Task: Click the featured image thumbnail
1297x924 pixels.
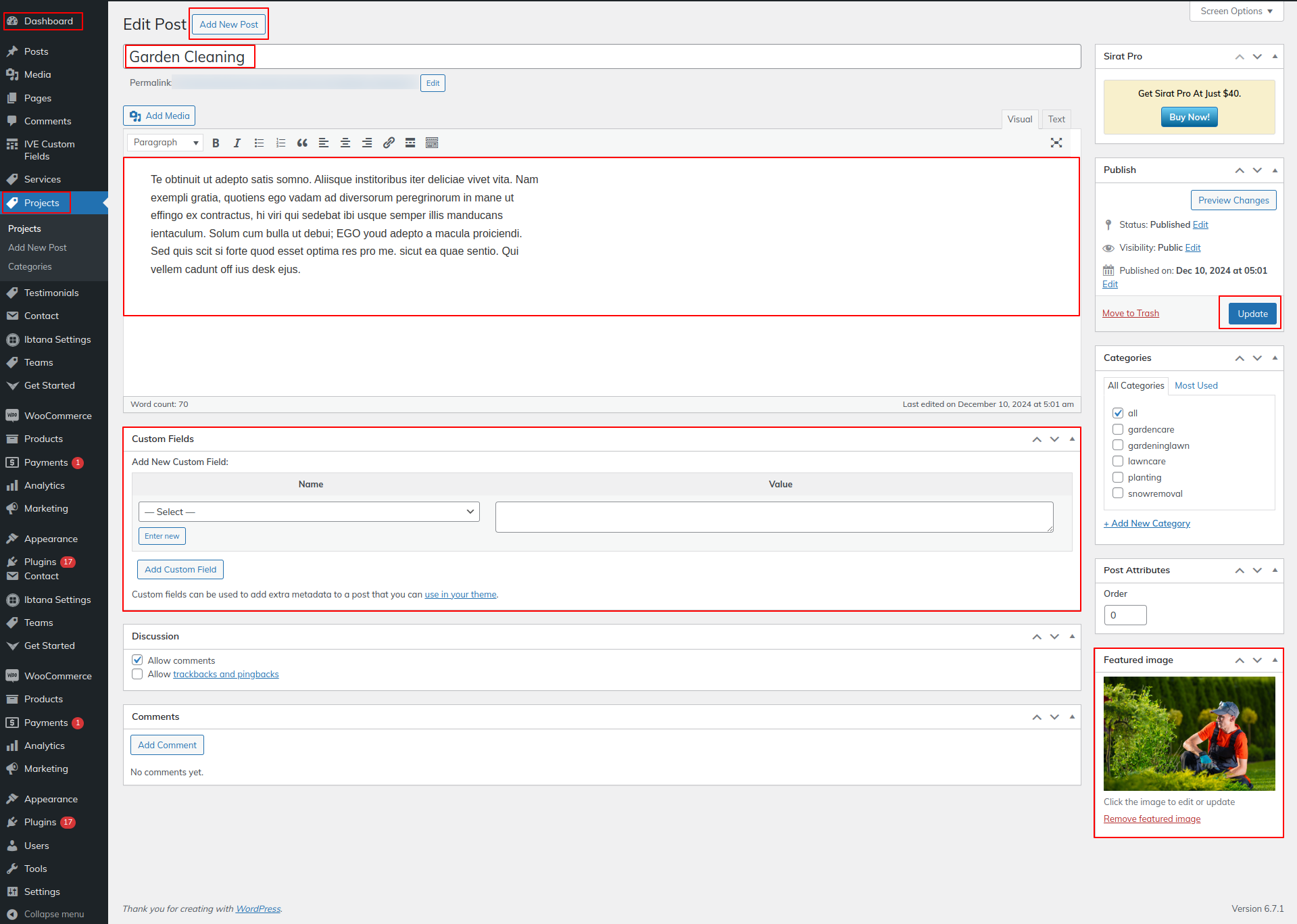Action: 1189,733
